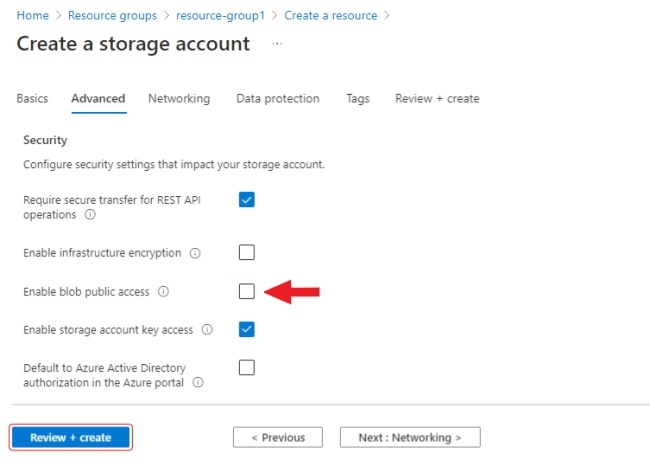Click info icon beside Require secure transfer
The height and width of the screenshot is (466, 650).
[x=90, y=215]
